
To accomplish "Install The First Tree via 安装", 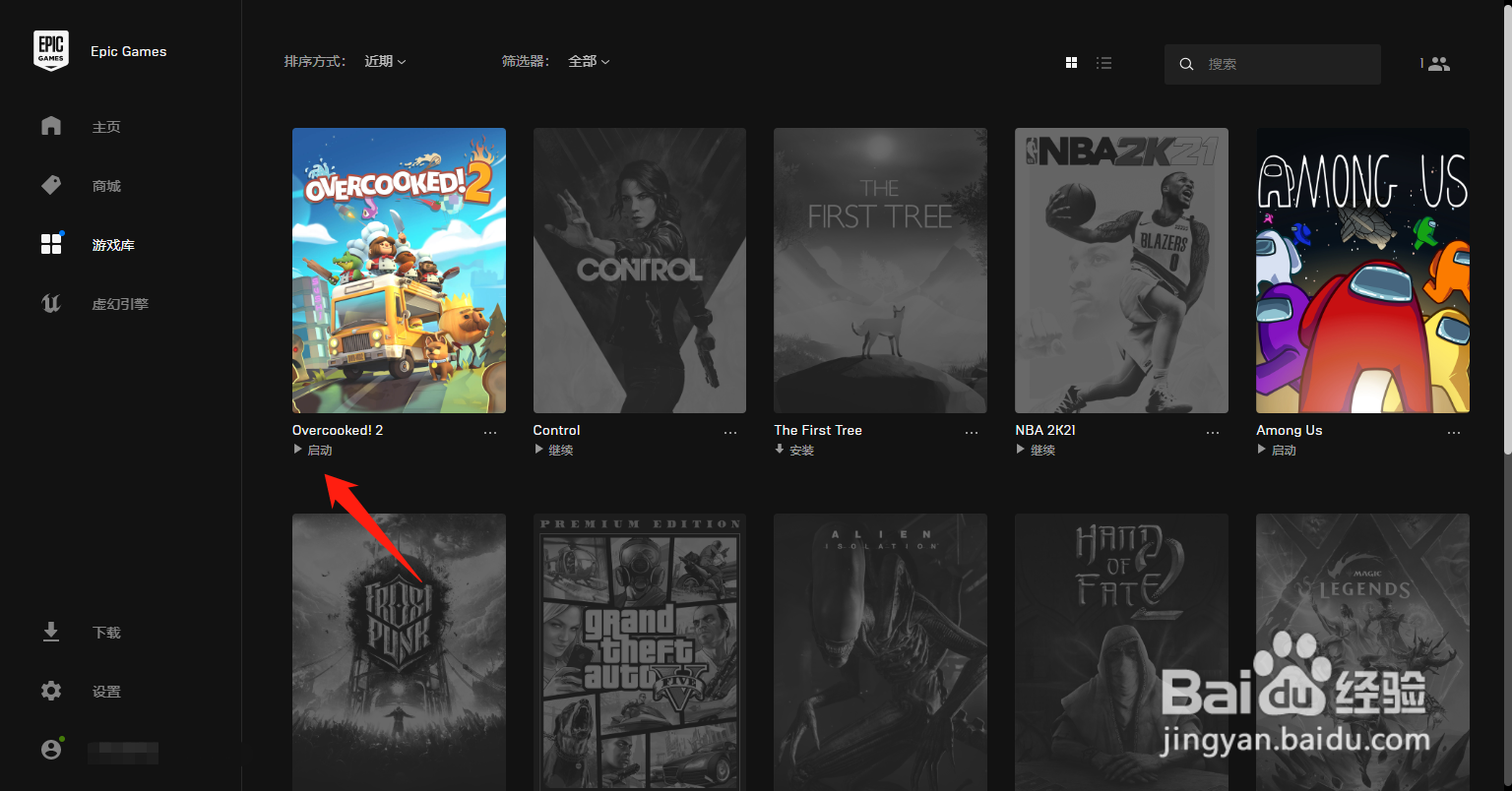I will 802,451.
